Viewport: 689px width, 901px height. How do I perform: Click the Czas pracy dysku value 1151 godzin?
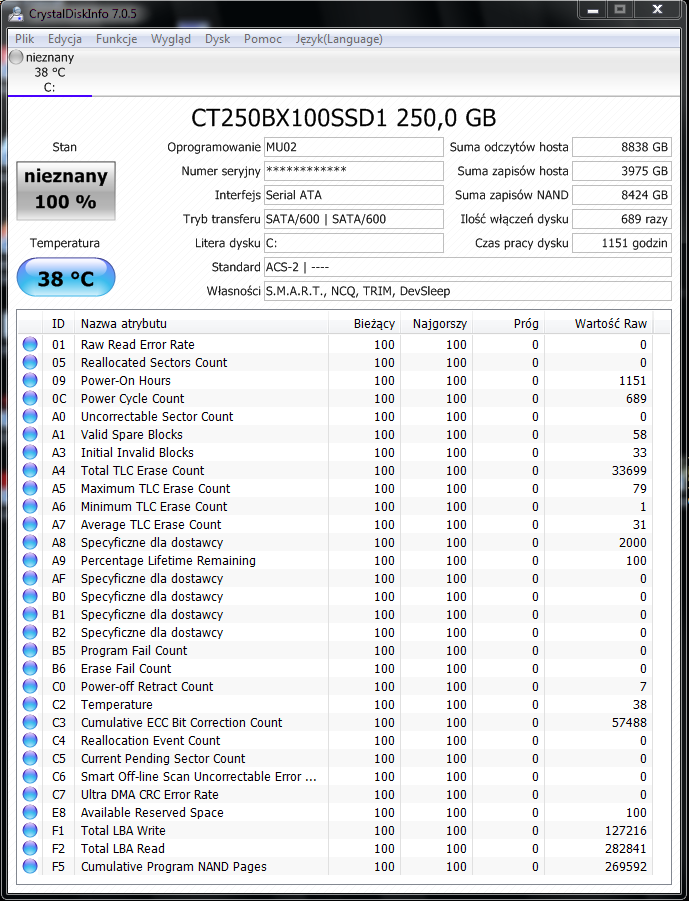click(622, 243)
